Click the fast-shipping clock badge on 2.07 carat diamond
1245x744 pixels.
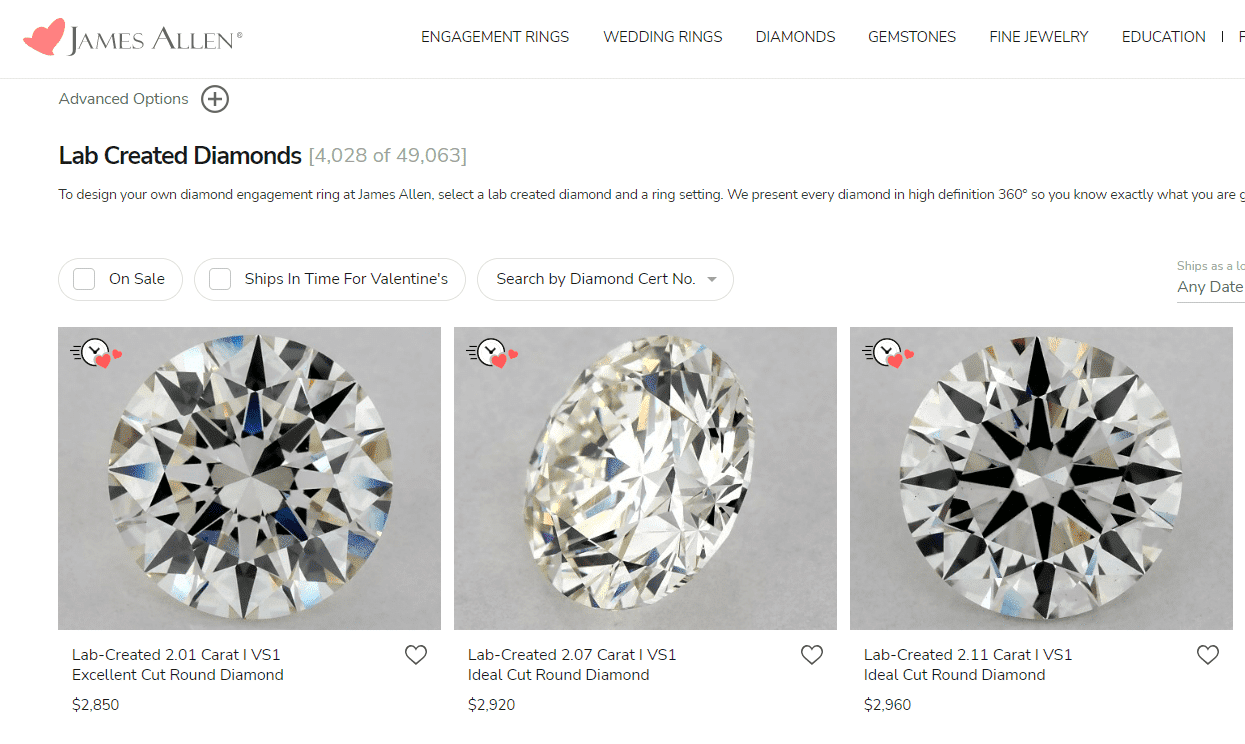tap(487, 353)
